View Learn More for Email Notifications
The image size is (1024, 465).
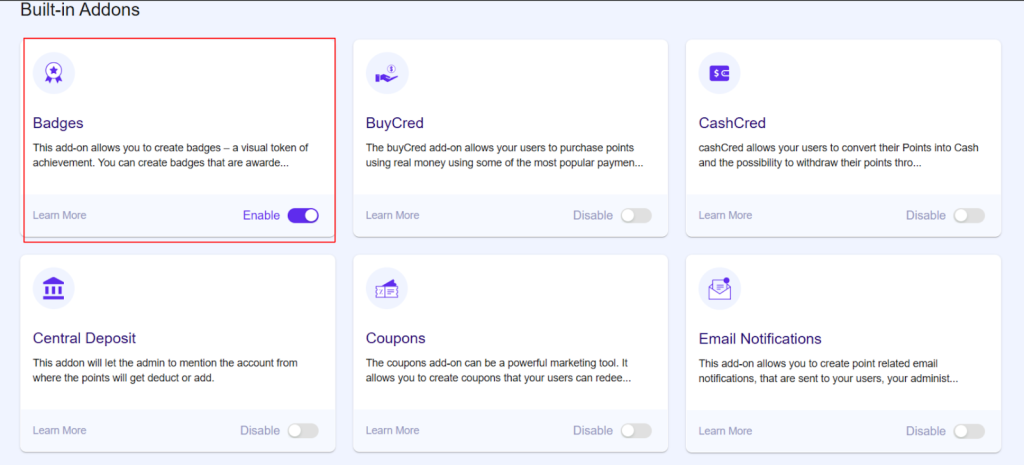pos(725,430)
